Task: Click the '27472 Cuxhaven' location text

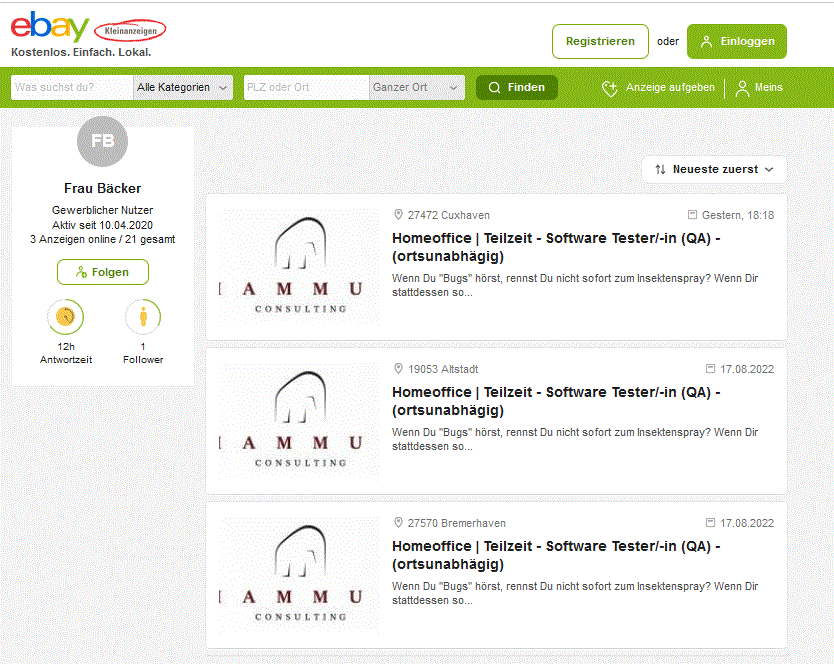Action: (x=449, y=215)
